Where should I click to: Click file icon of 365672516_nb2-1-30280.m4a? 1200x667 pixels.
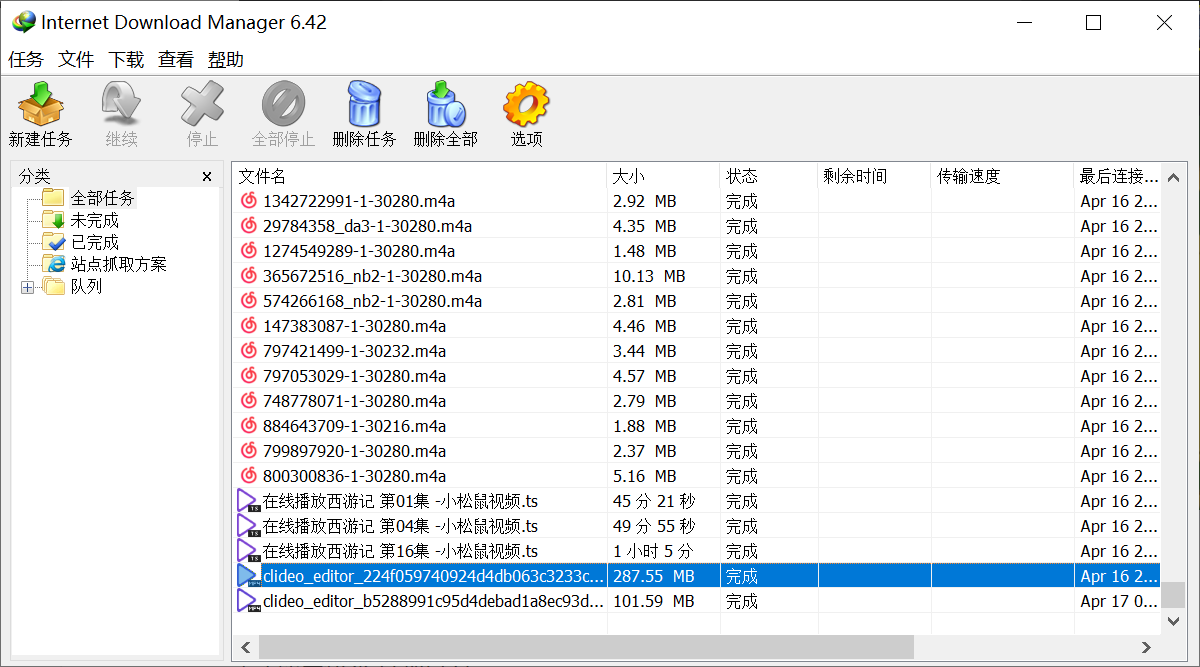(x=249, y=276)
